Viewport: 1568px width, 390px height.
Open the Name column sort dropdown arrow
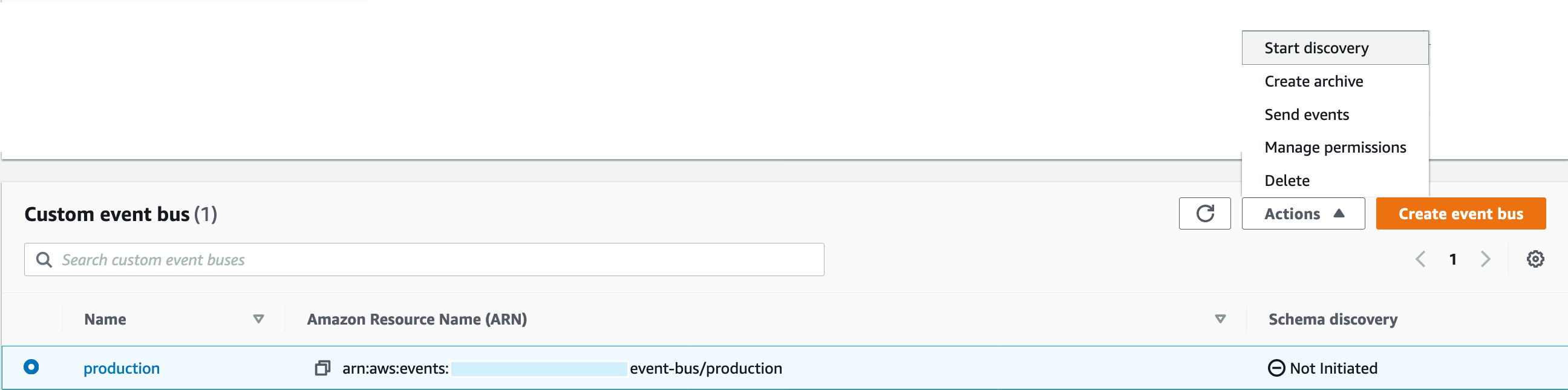pyautogui.click(x=259, y=319)
